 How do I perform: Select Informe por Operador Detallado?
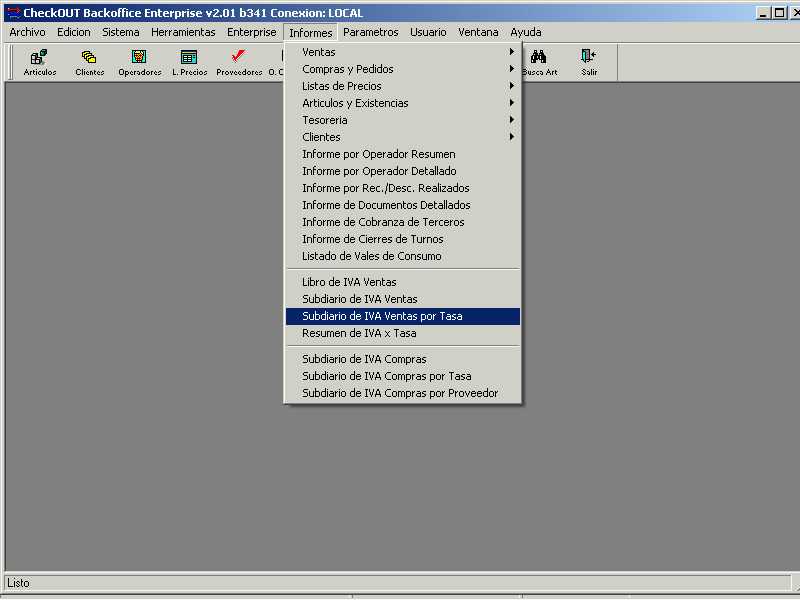[403, 171]
